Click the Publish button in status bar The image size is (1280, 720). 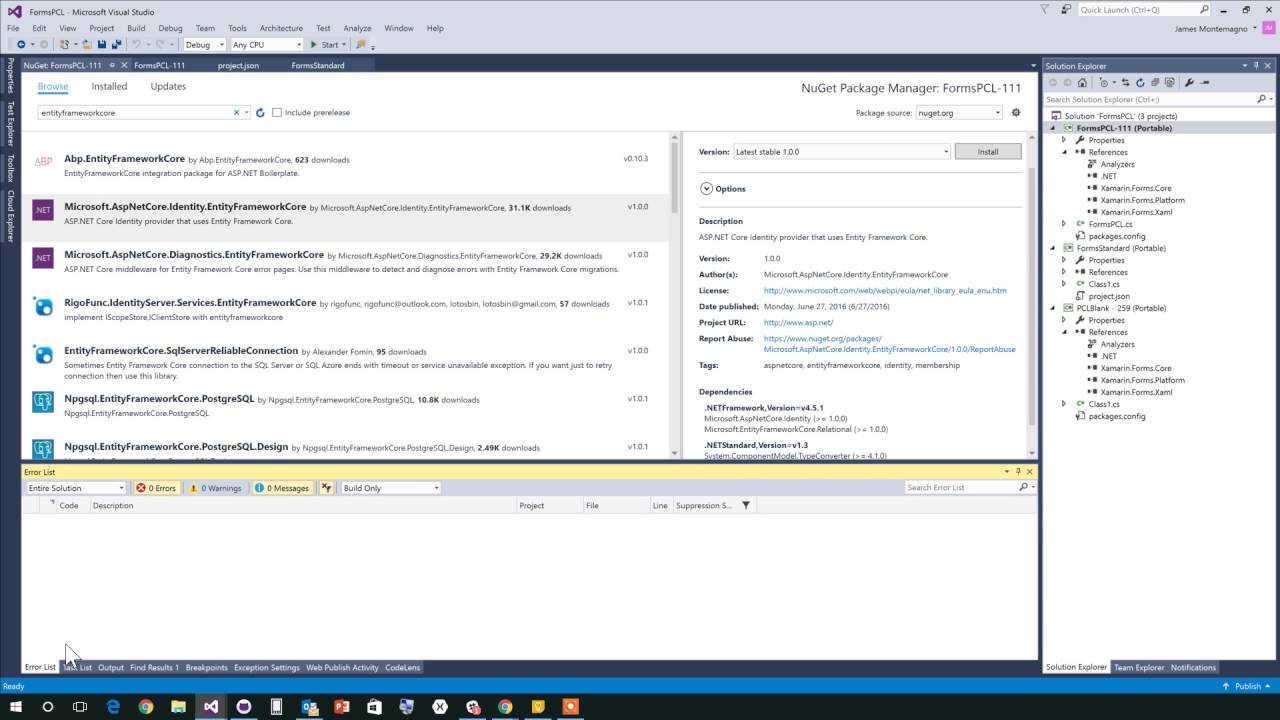pyautogui.click(x=1246, y=686)
